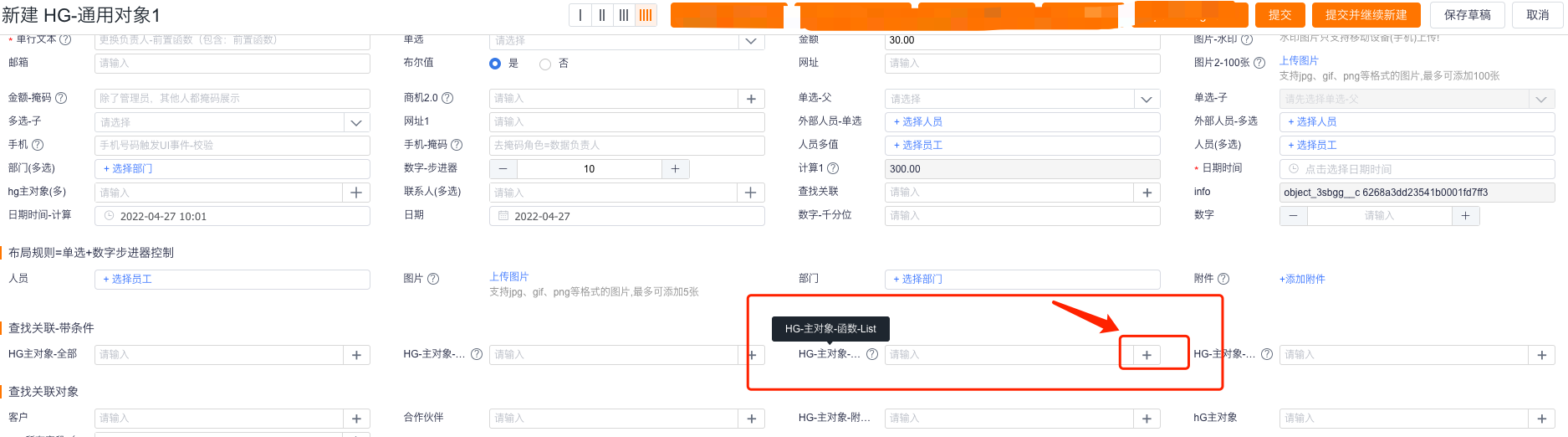Open help icon beside 计算1

[833, 168]
